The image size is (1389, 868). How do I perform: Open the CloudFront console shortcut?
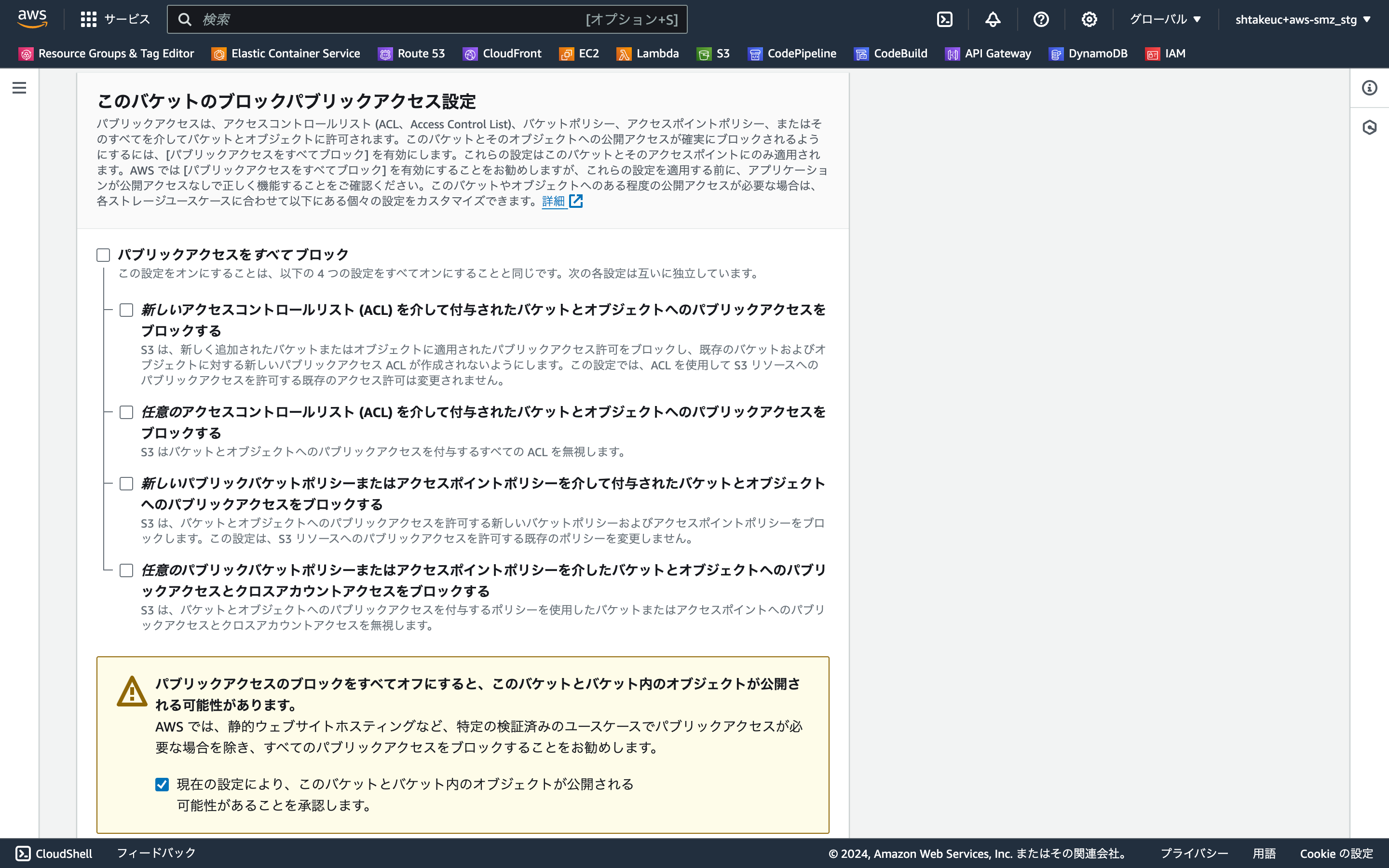click(502, 54)
